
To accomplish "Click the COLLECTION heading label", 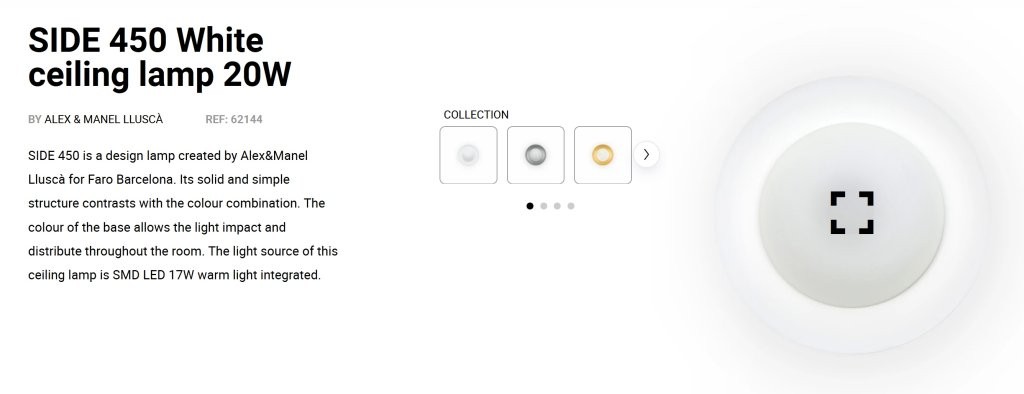I will coord(476,115).
